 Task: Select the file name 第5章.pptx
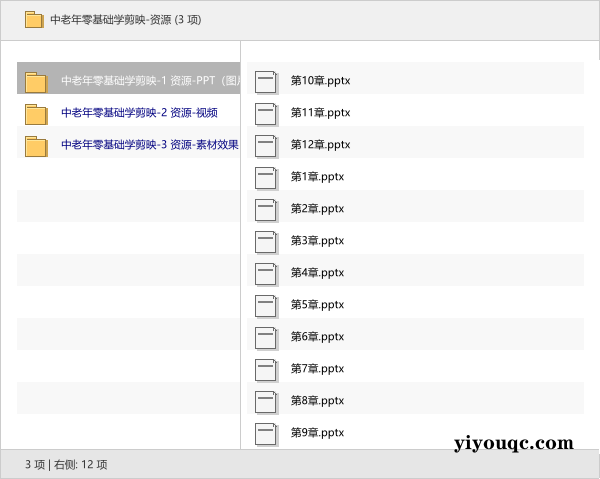(x=317, y=305)
